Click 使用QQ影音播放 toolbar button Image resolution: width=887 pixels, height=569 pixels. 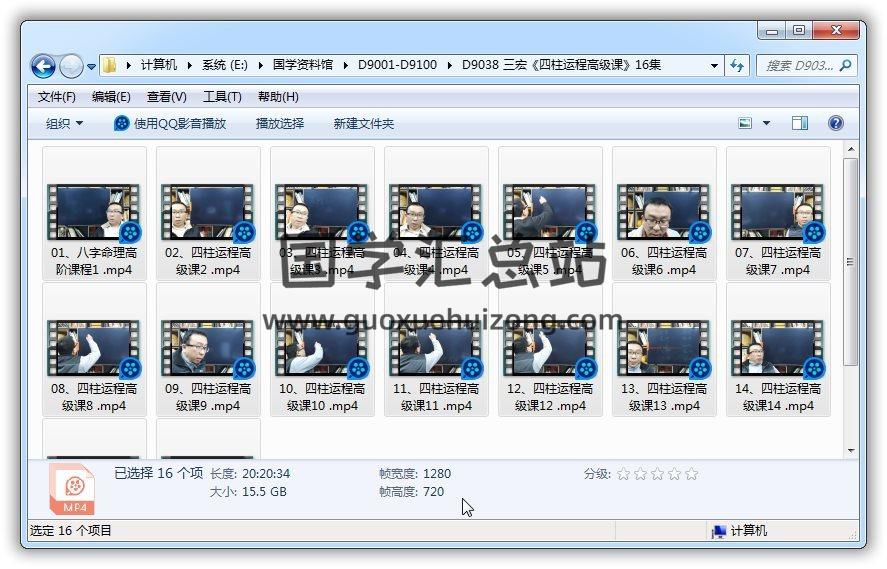(170, 123)
